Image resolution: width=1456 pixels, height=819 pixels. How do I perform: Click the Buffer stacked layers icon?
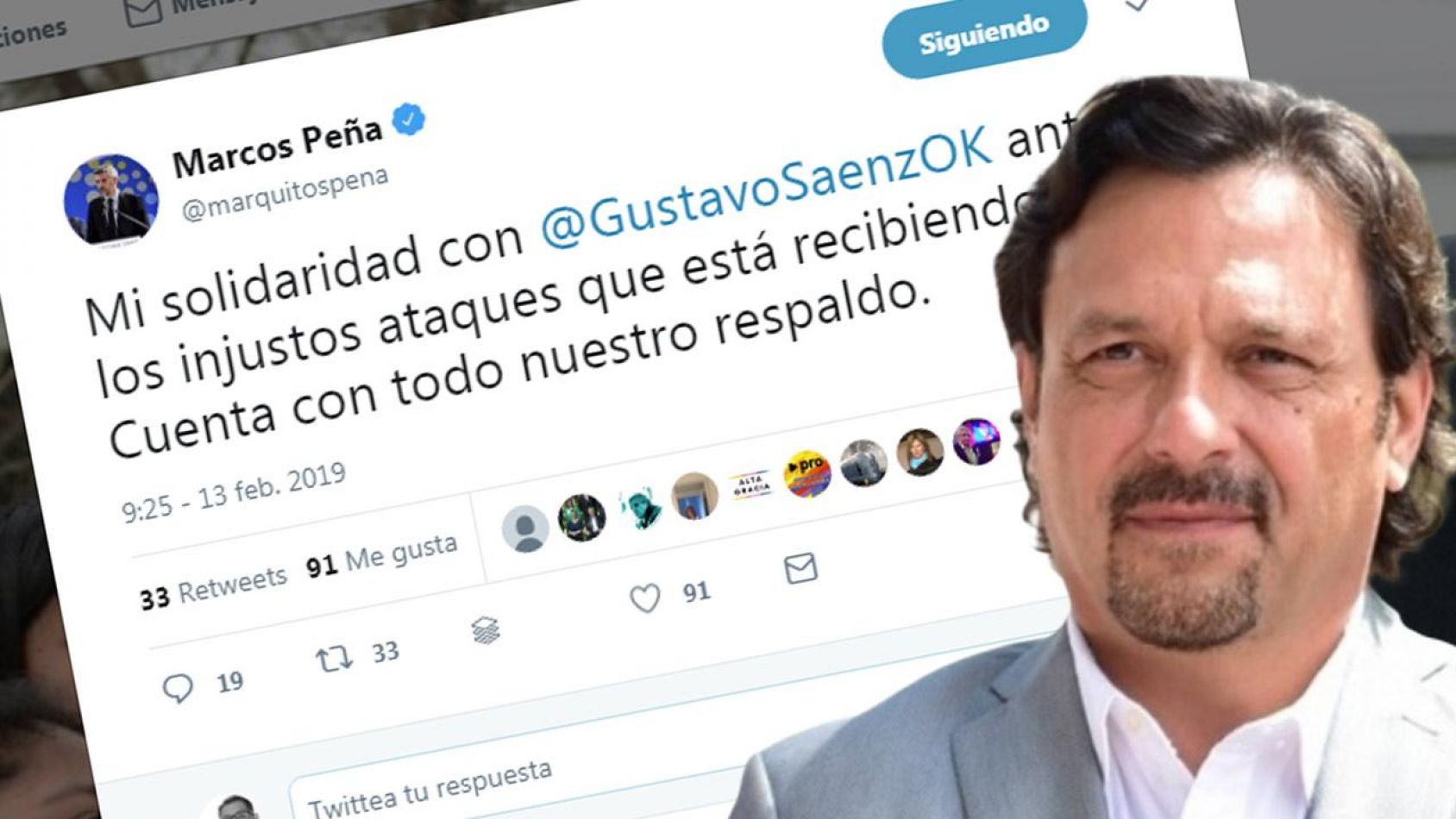click(486, 631)
